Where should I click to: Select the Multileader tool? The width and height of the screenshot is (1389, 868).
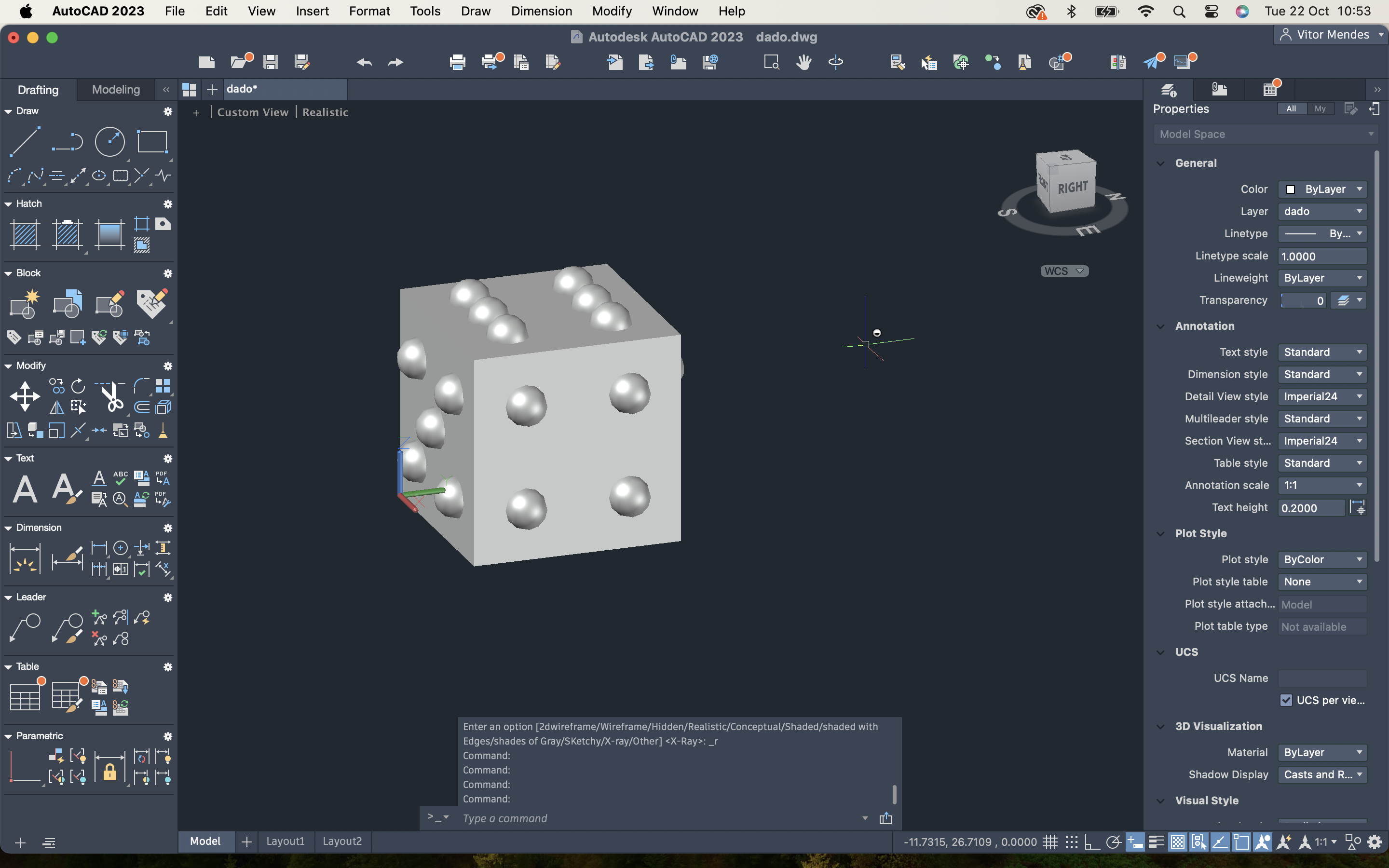pos(25,628)
